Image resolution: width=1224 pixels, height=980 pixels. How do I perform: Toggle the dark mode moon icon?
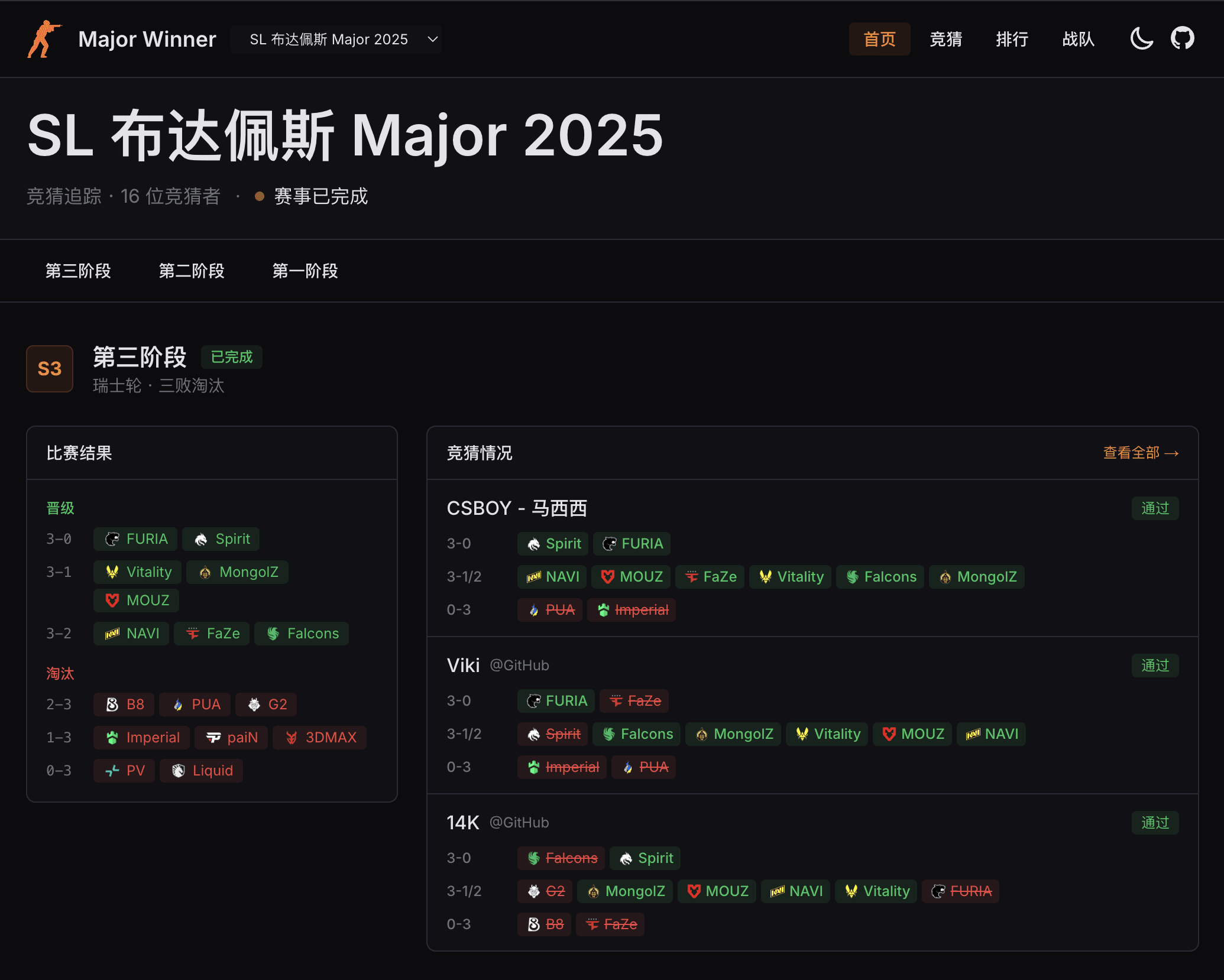pos(1141,38)
